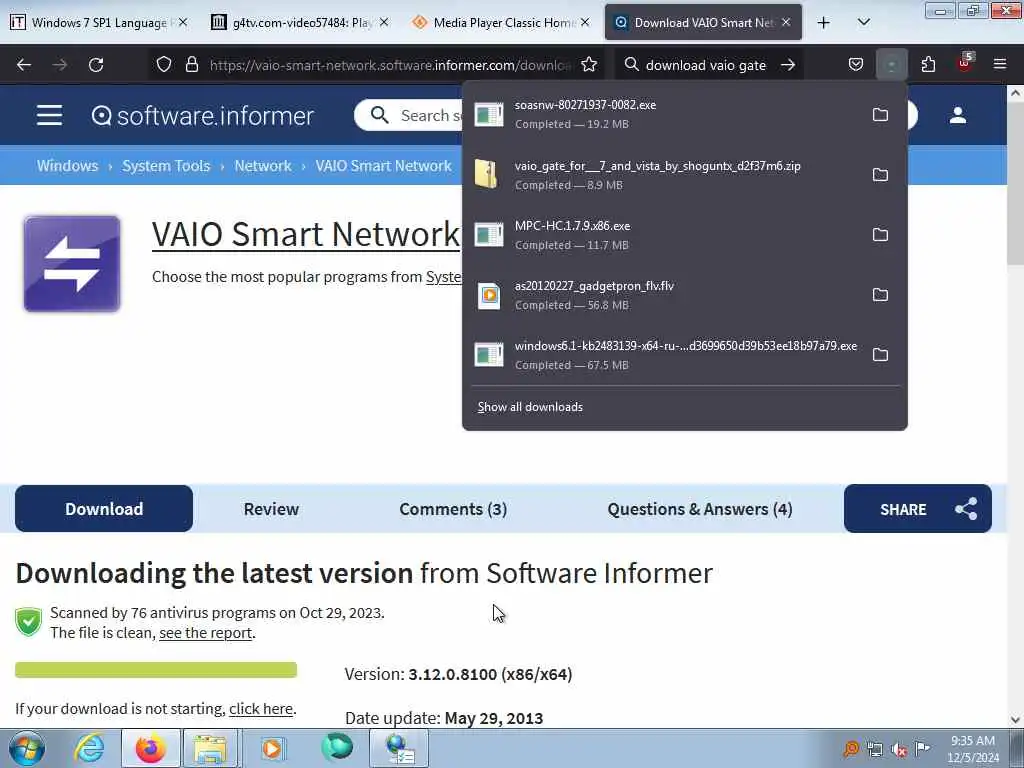Click the scrollbar down arrow
This screenshot has height=768, width=1024.
(x=1015, y=720)
